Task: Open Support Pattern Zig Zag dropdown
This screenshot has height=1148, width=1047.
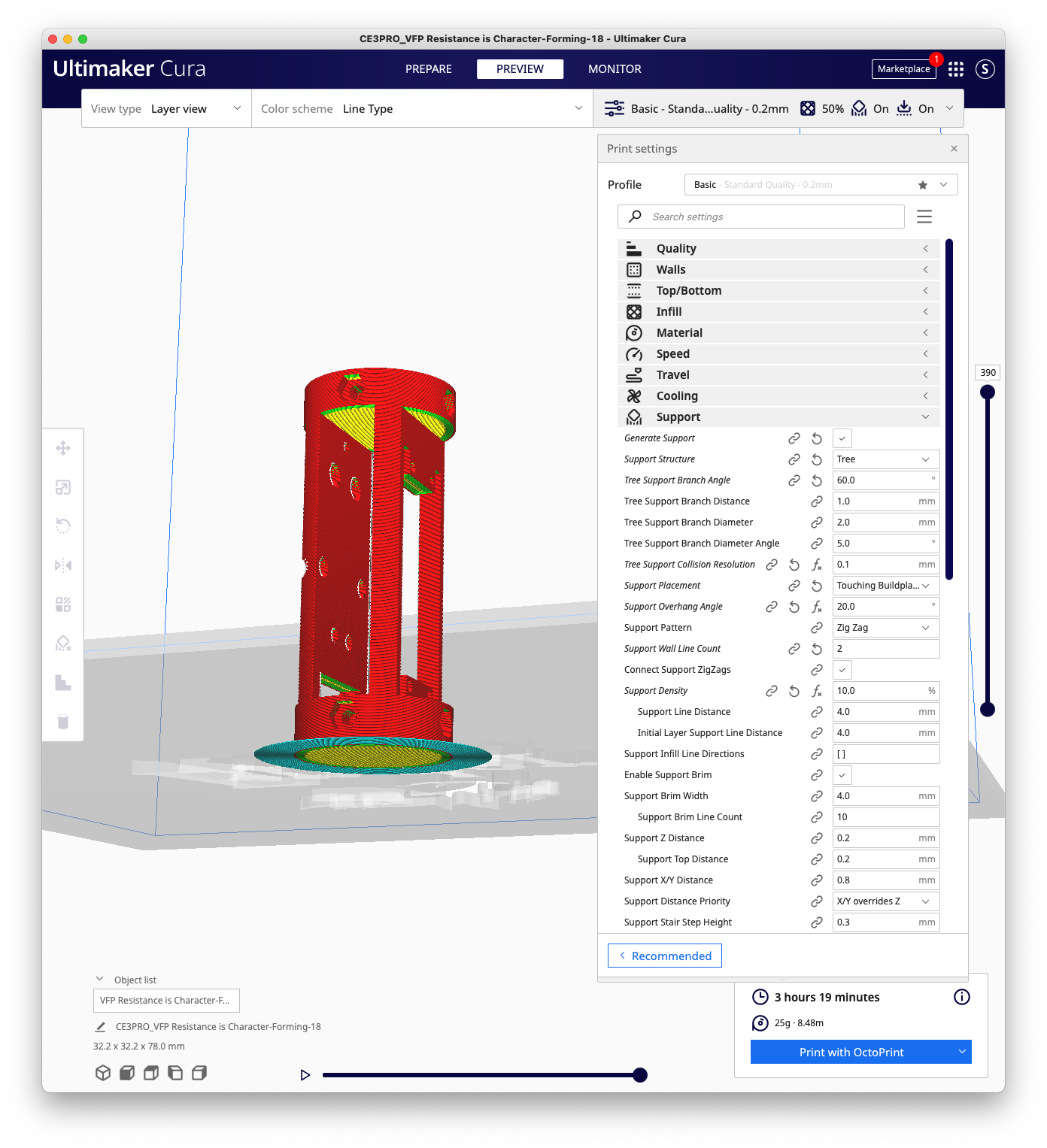Action: [886, 628]
